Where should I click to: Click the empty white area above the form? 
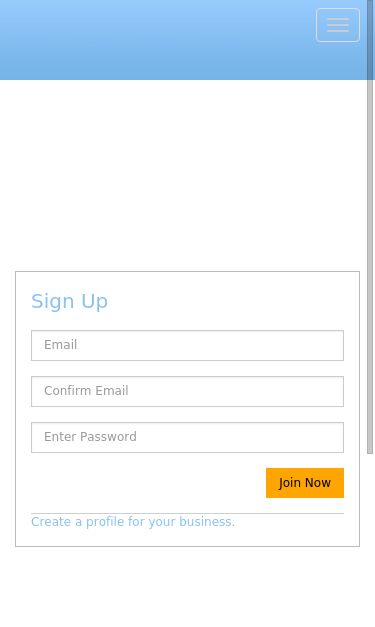tap(184, 176)
